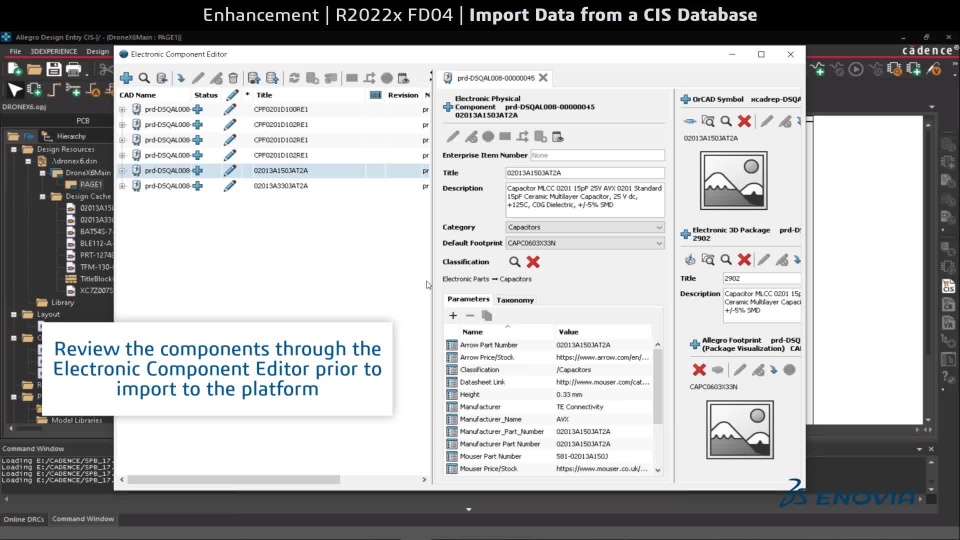Click the magnifier under OrCAD Symbol
The height and width of the screenshot is (540, 960).
pos(726,121)
